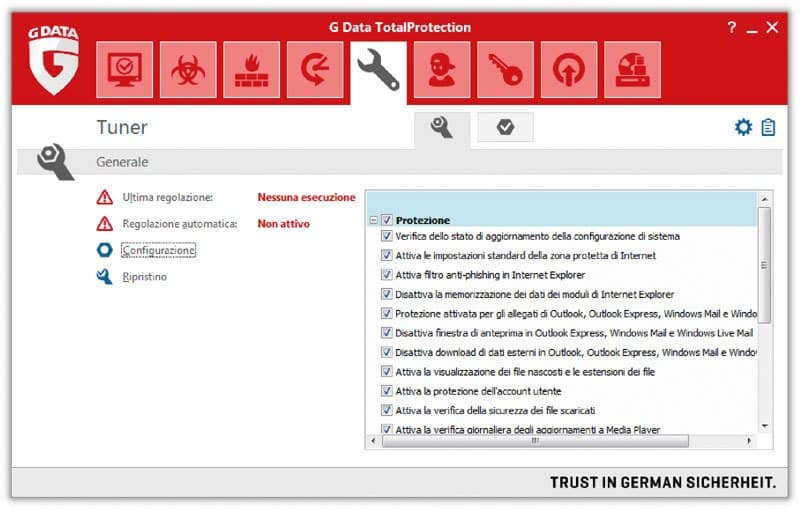Viewport: 800px width, 509px height.
Task: Click the settings gear icon
Action: pos(743,127)
